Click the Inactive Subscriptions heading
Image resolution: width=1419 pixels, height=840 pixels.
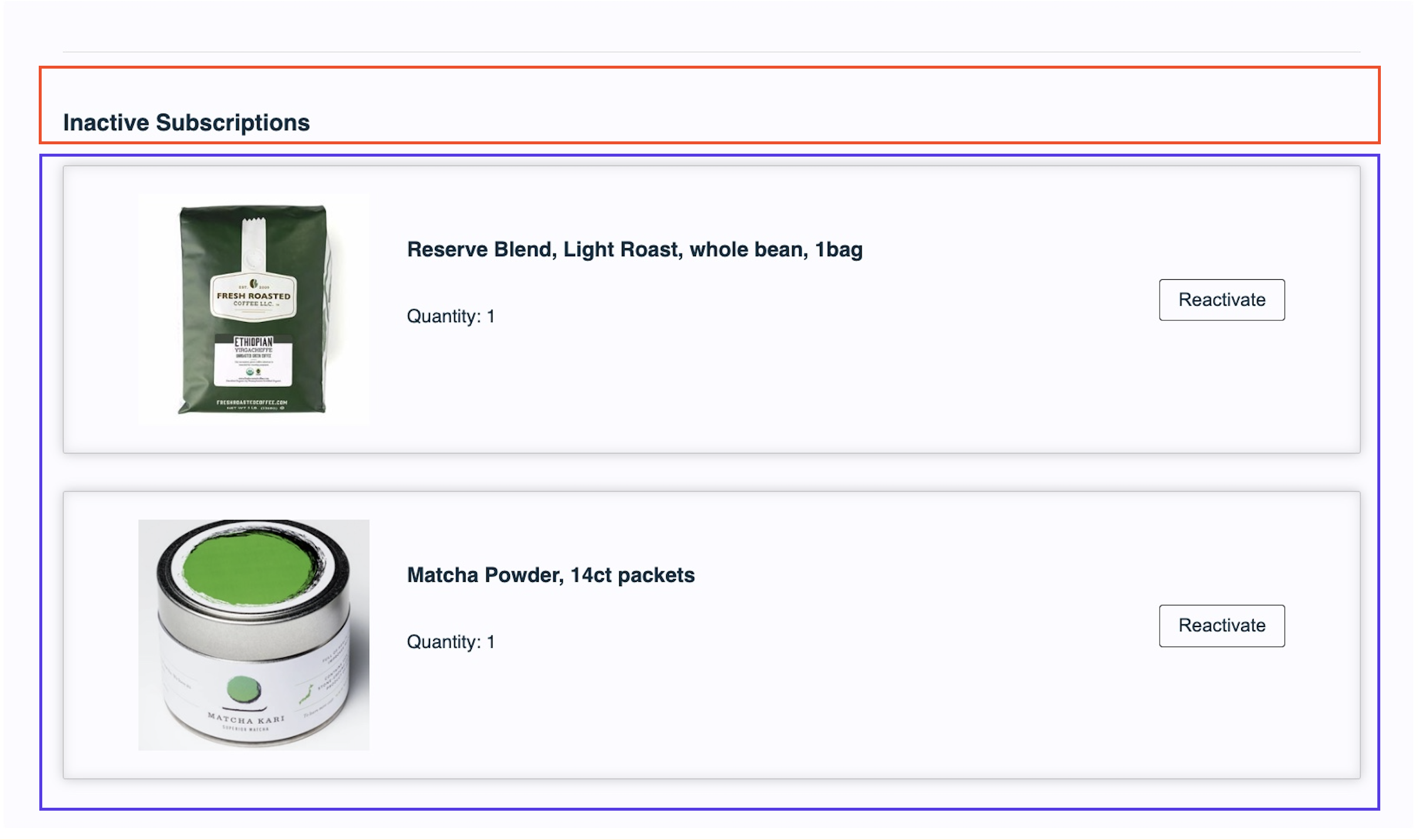point(186,123)
